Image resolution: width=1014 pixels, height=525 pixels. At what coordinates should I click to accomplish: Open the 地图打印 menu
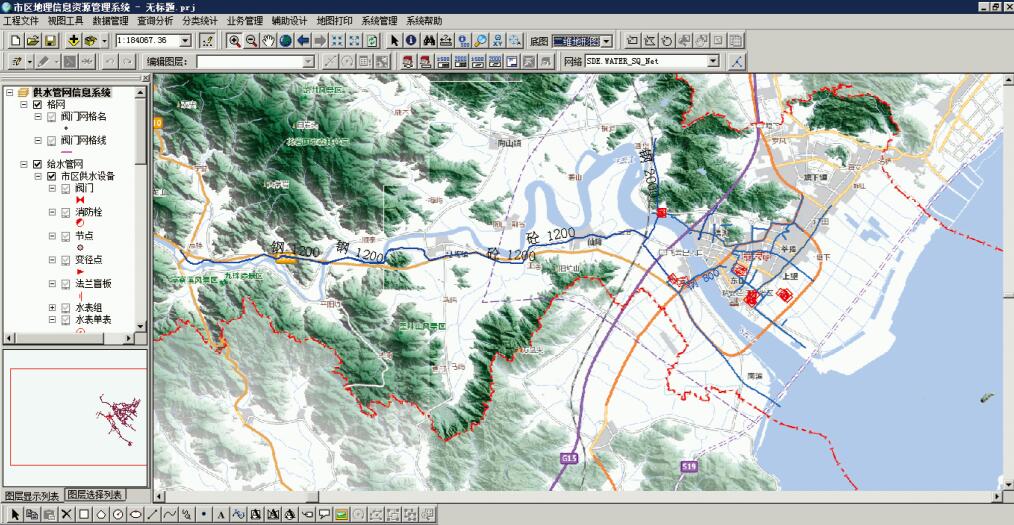(x=334, y=20)
